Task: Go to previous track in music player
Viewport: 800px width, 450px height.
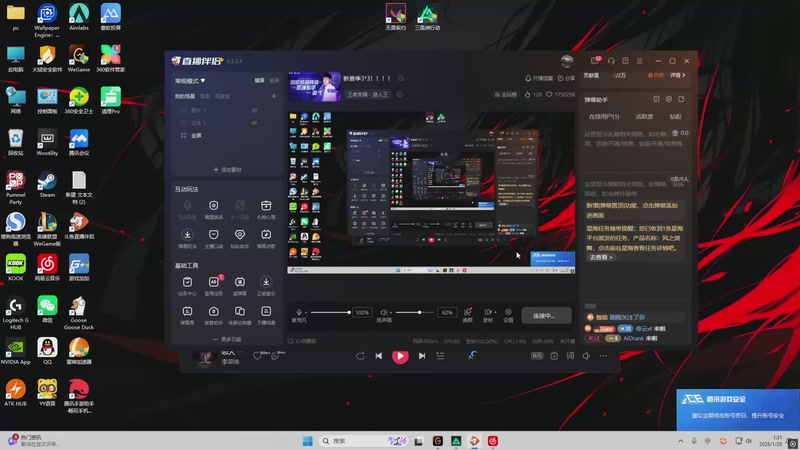Action: point(379,356)
